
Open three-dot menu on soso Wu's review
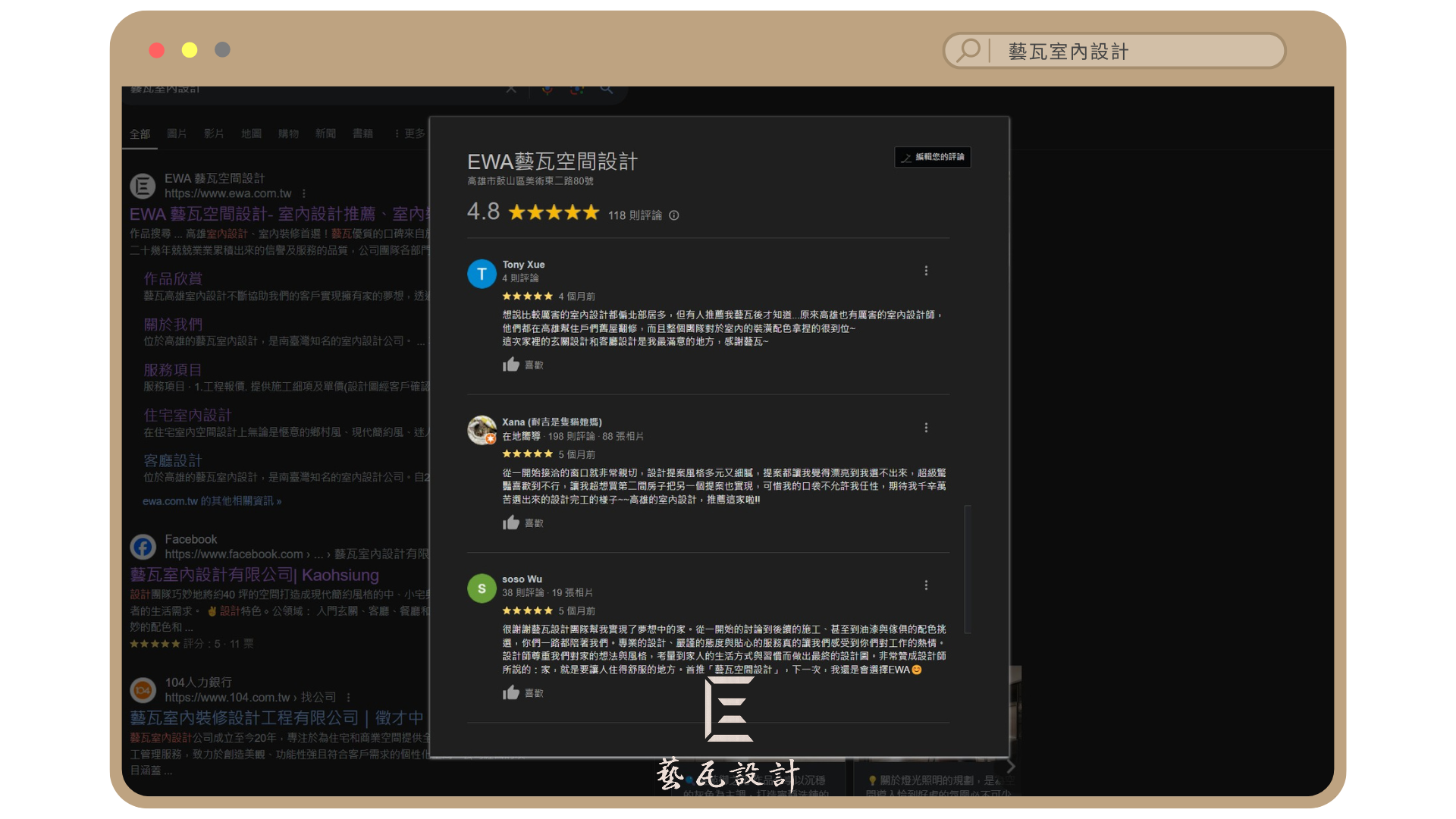tap(926, 585)
